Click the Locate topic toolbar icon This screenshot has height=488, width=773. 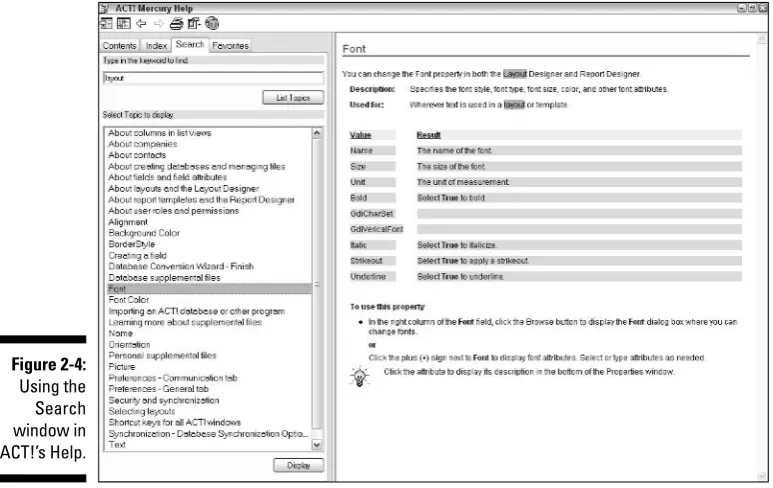(x=123, y=23)
